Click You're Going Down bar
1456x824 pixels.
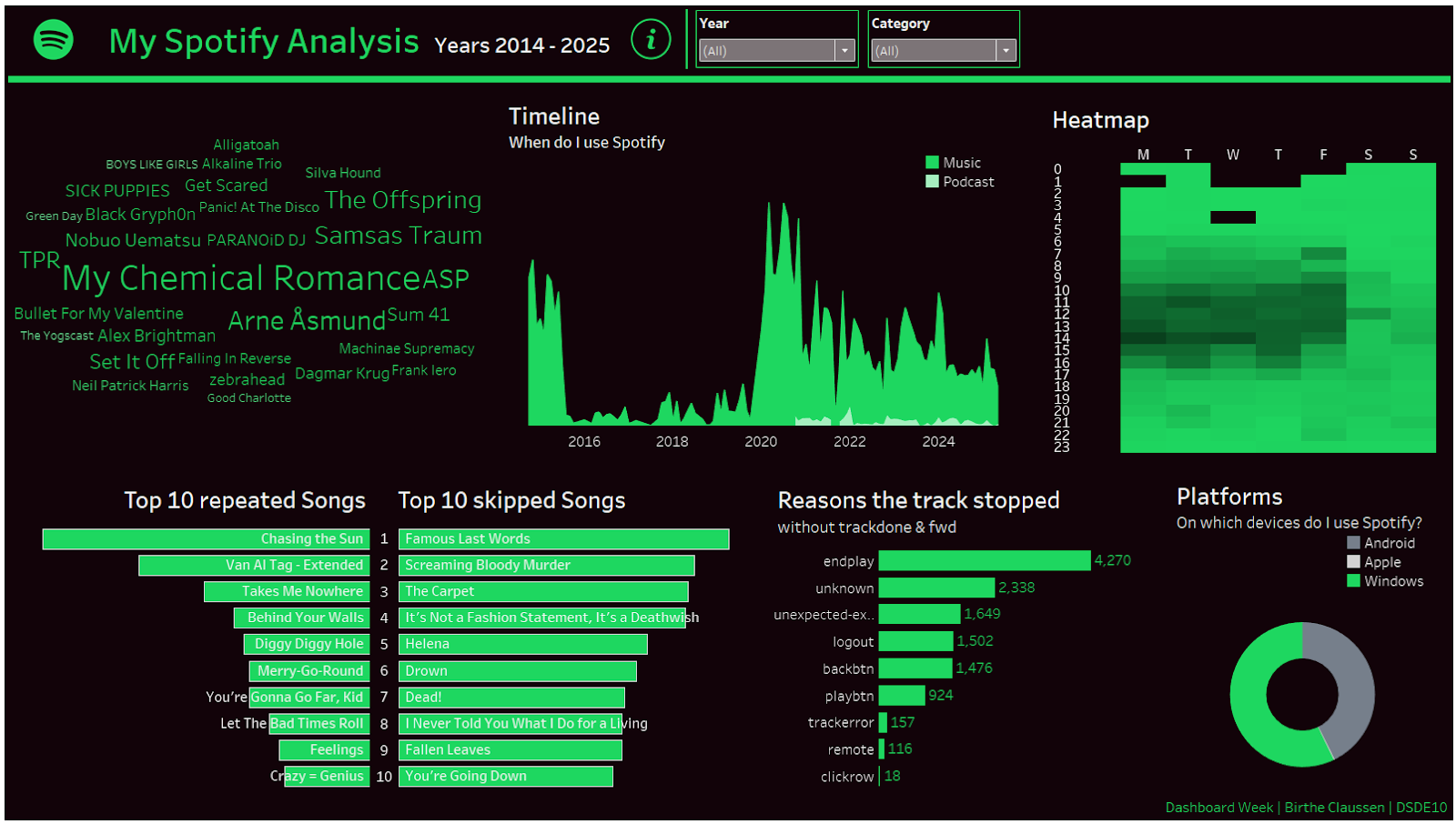point(506,777)
